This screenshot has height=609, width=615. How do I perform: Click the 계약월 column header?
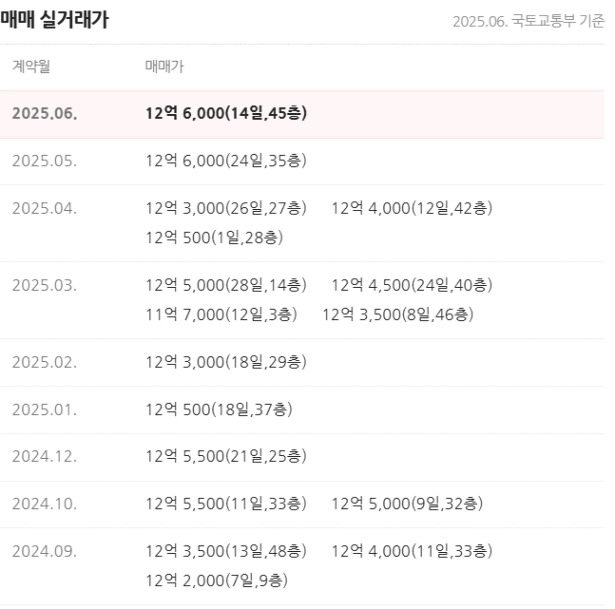pyautogui.click(x=31, y=66)
